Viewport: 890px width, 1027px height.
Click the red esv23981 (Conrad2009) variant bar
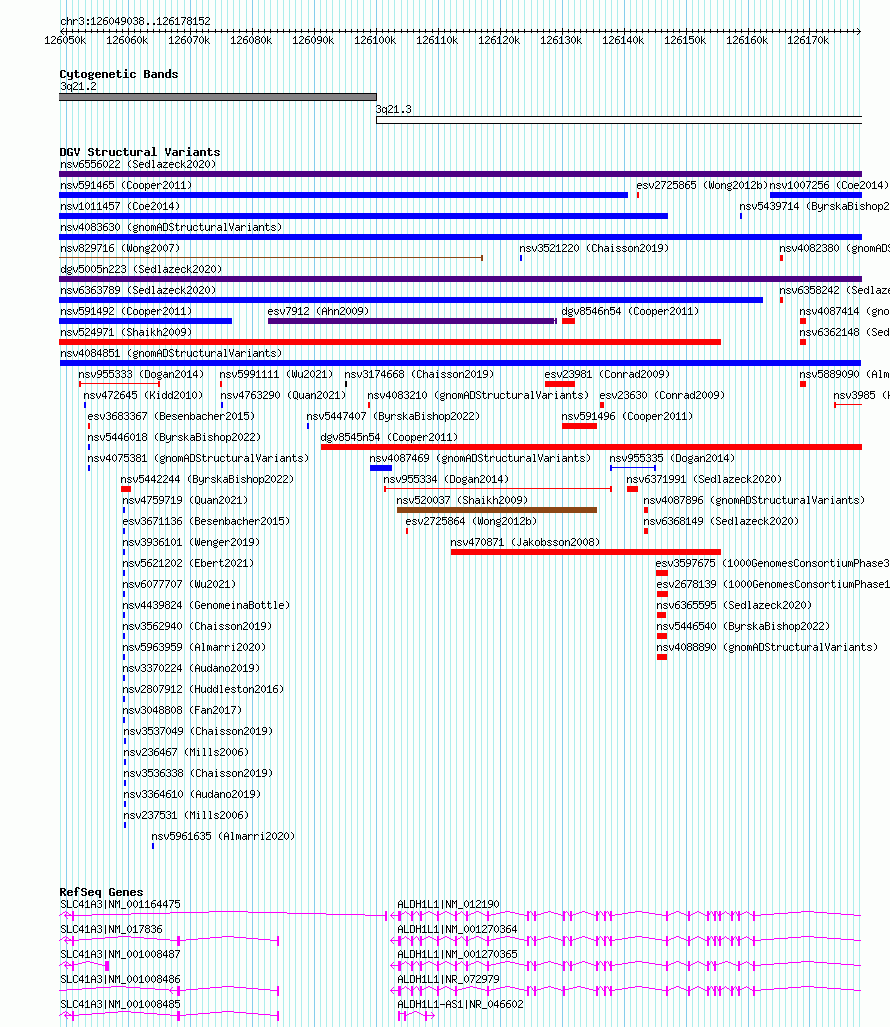click(560, 384)
